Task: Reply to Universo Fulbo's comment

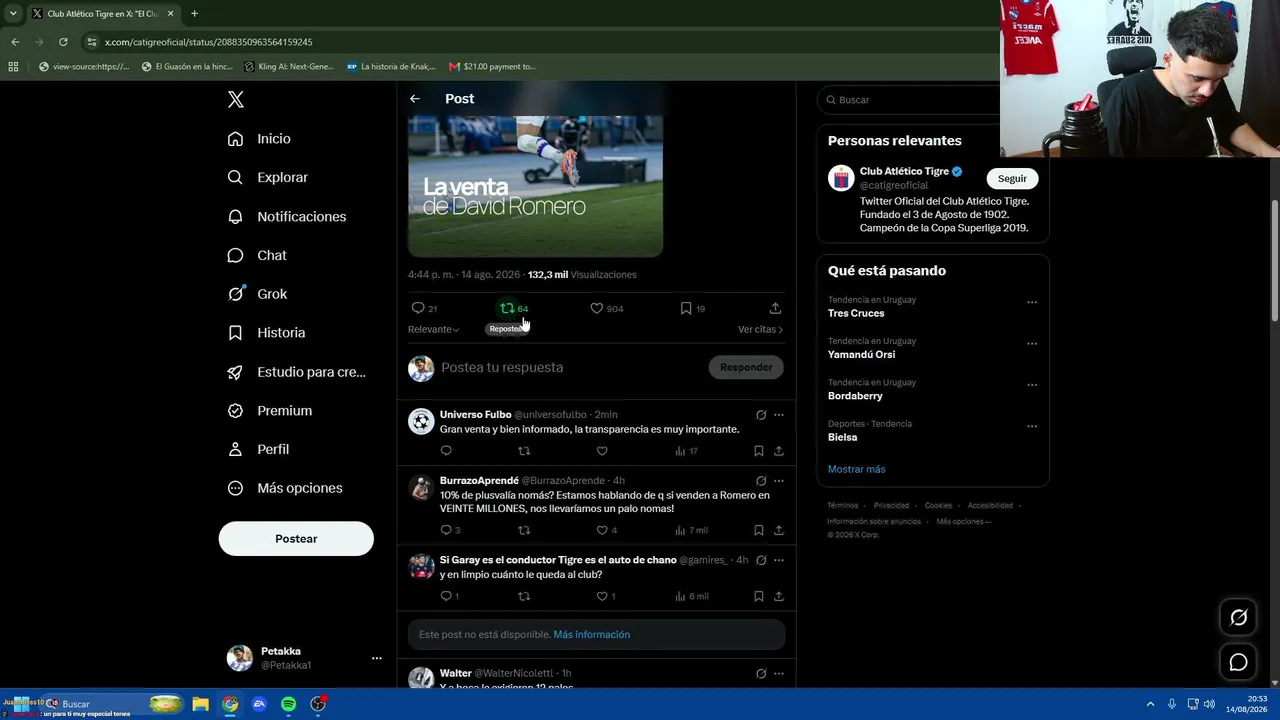Action: (x=446, y=451)
